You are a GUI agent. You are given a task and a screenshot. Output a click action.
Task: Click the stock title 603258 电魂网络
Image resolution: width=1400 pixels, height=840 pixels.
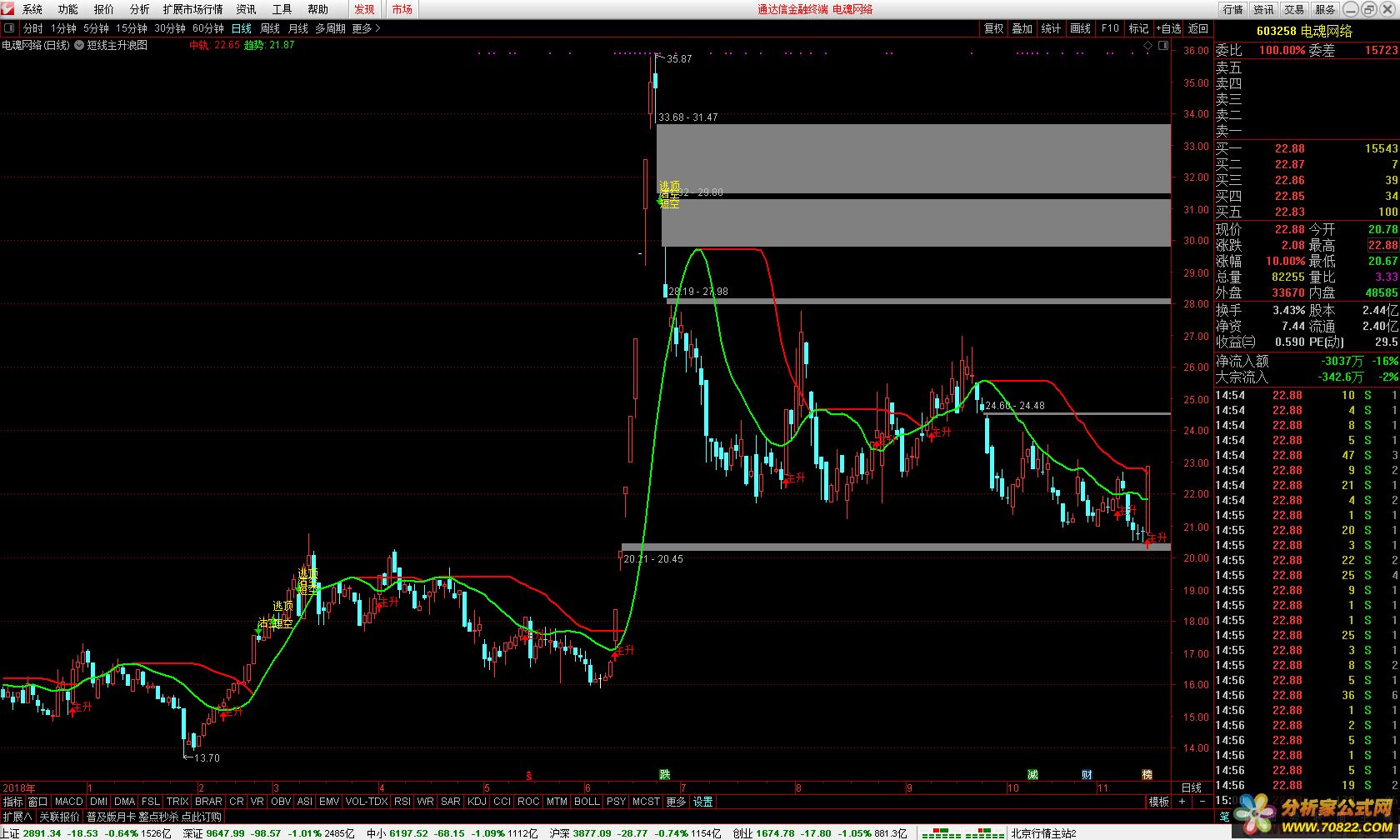pos(1304,31)
